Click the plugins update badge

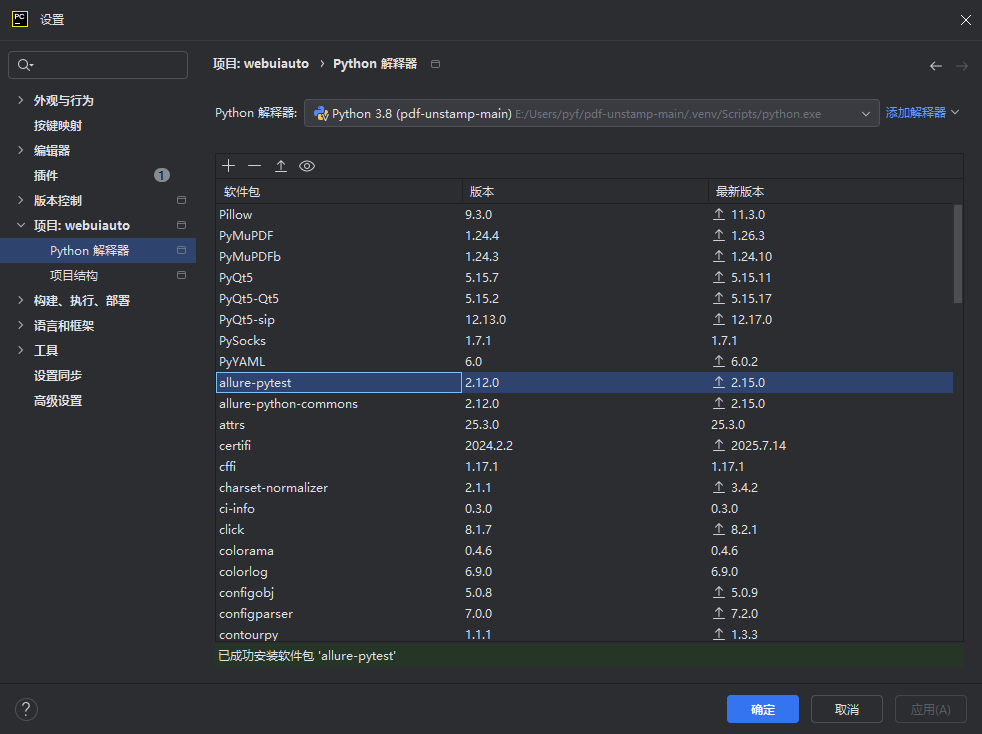(x=162, y=175)
